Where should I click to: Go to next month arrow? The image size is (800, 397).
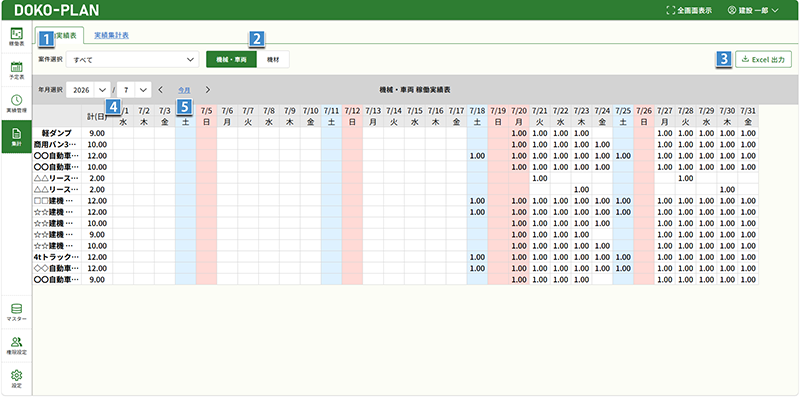[207, 90]
